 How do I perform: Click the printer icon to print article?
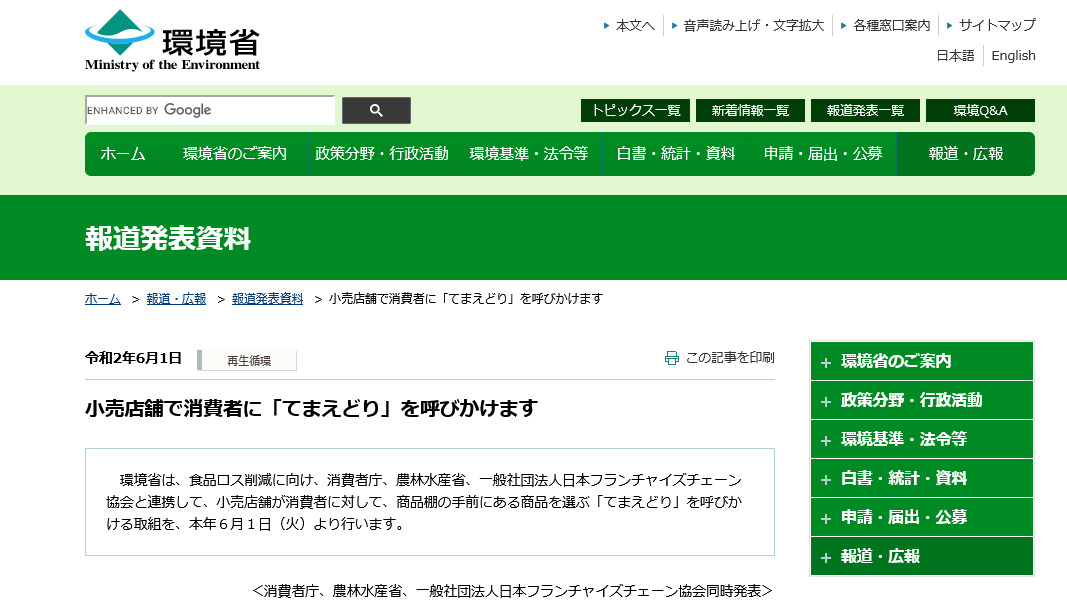coord(672,358)
